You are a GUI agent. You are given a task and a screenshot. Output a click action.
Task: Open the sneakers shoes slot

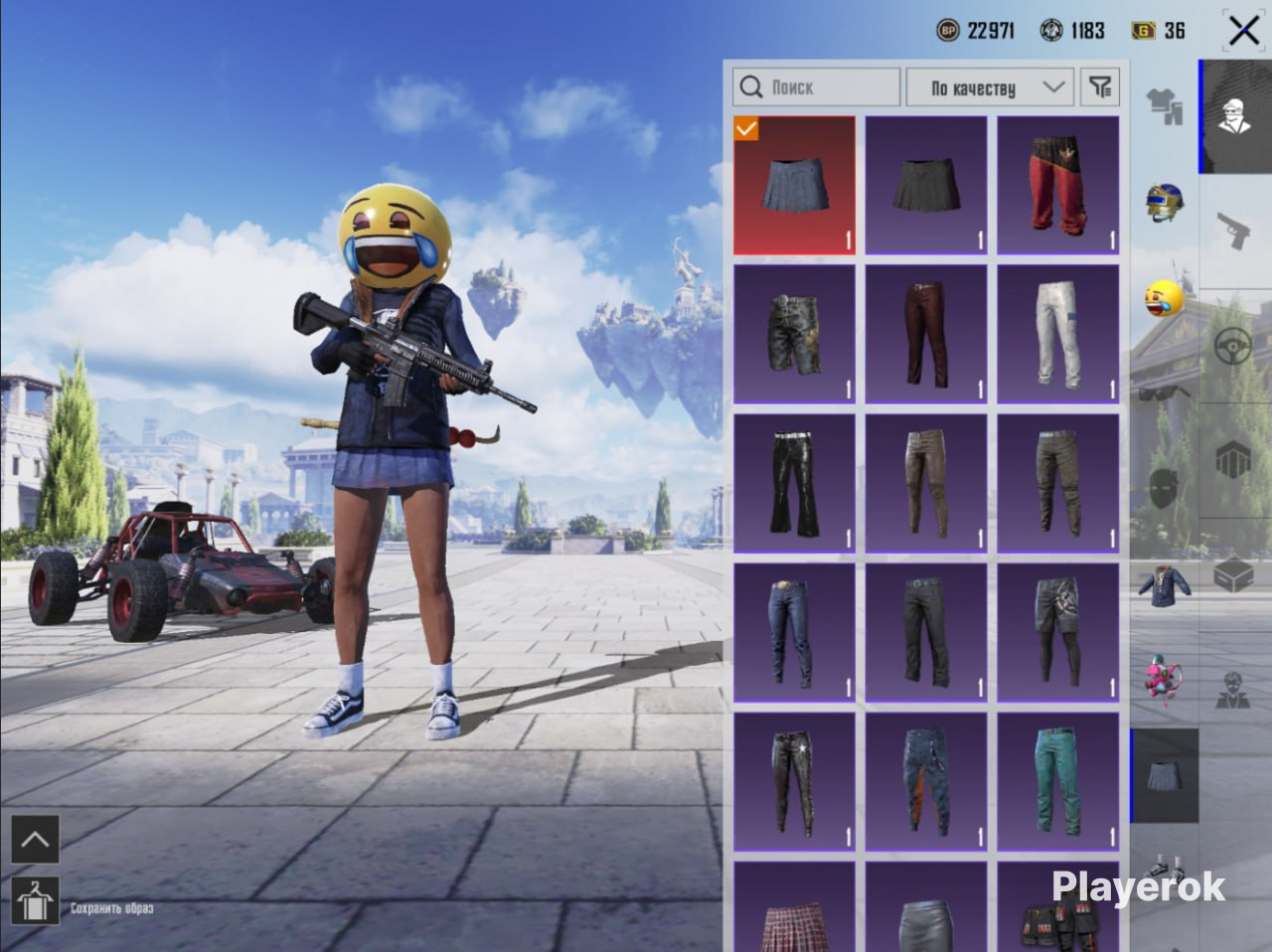tap(1165, 871)
